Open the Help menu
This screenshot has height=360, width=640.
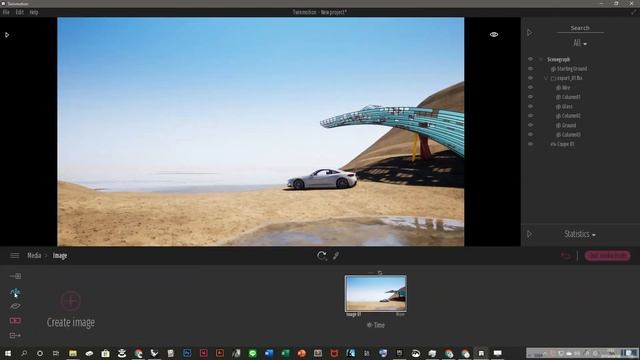34,12
